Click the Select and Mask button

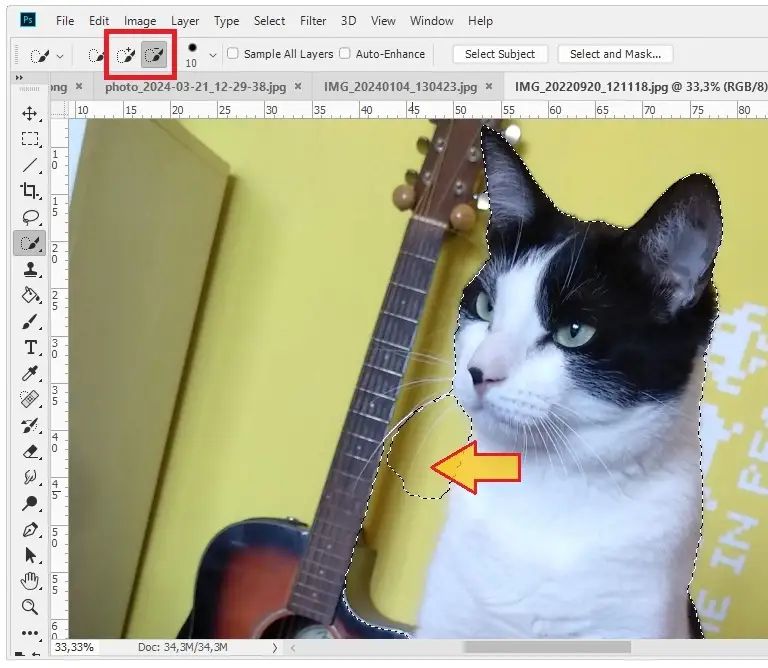[615, 54]
